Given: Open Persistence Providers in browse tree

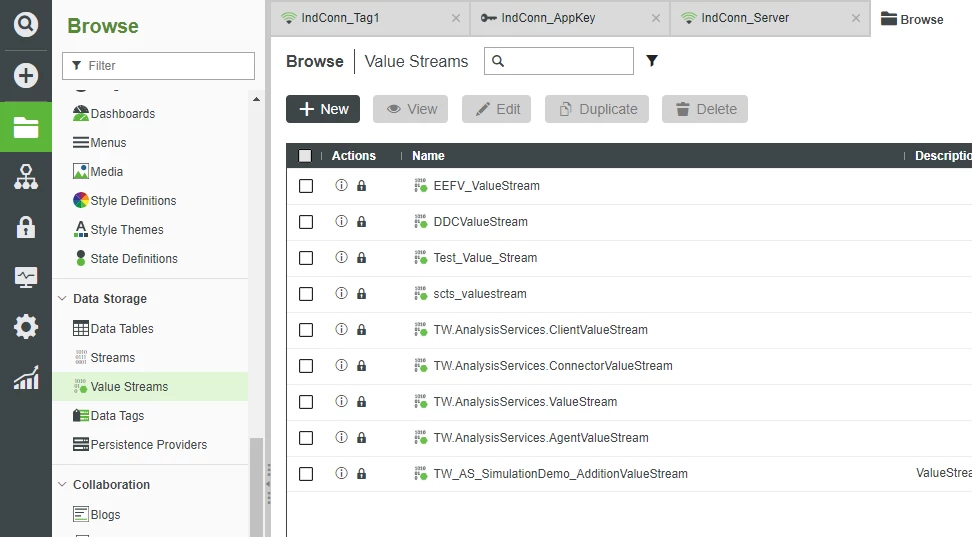Looking at the screenshot, I should (140, 445).
